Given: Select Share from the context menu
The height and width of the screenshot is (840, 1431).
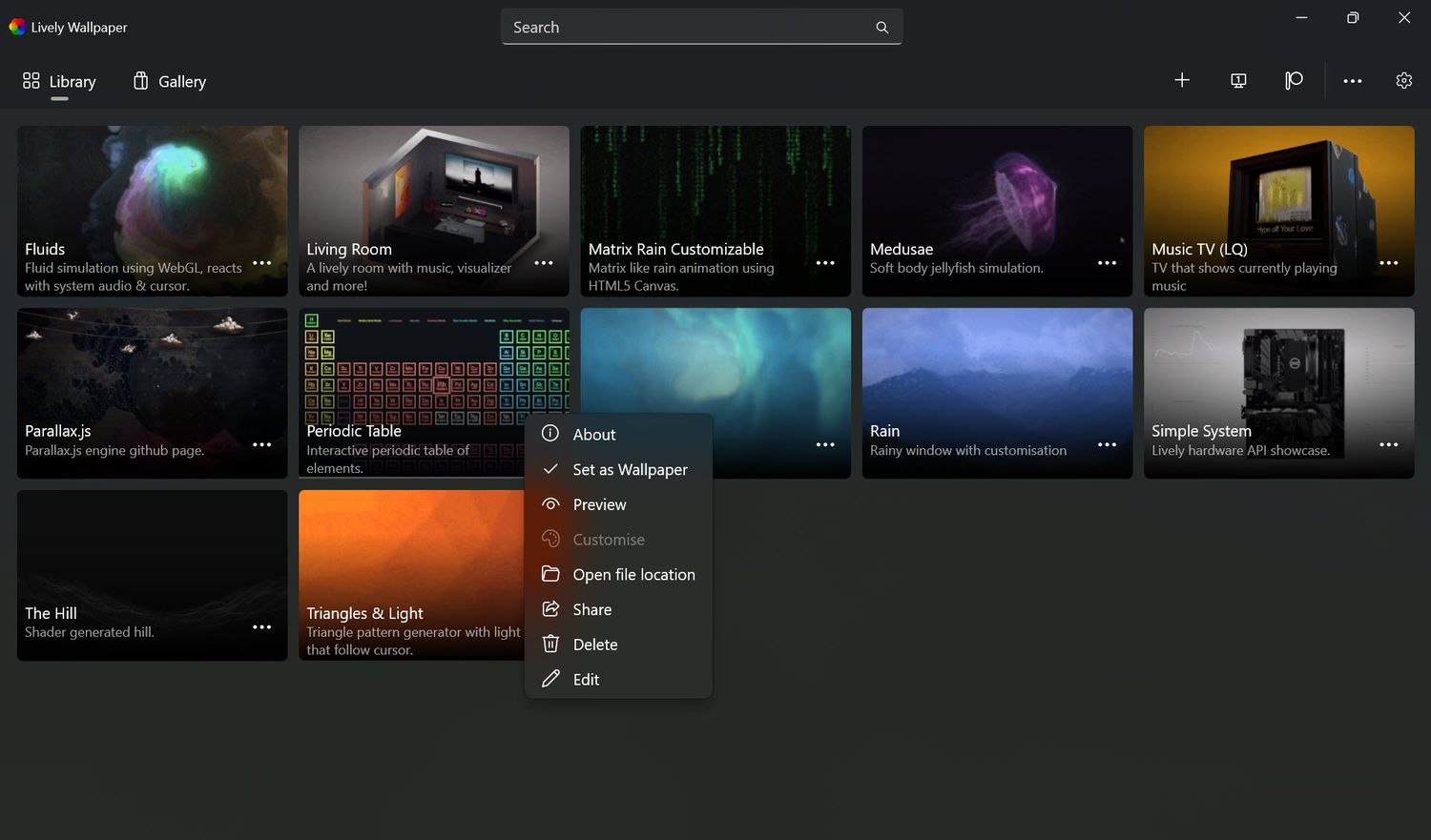Looking at the screenshot, I should 618,609.
